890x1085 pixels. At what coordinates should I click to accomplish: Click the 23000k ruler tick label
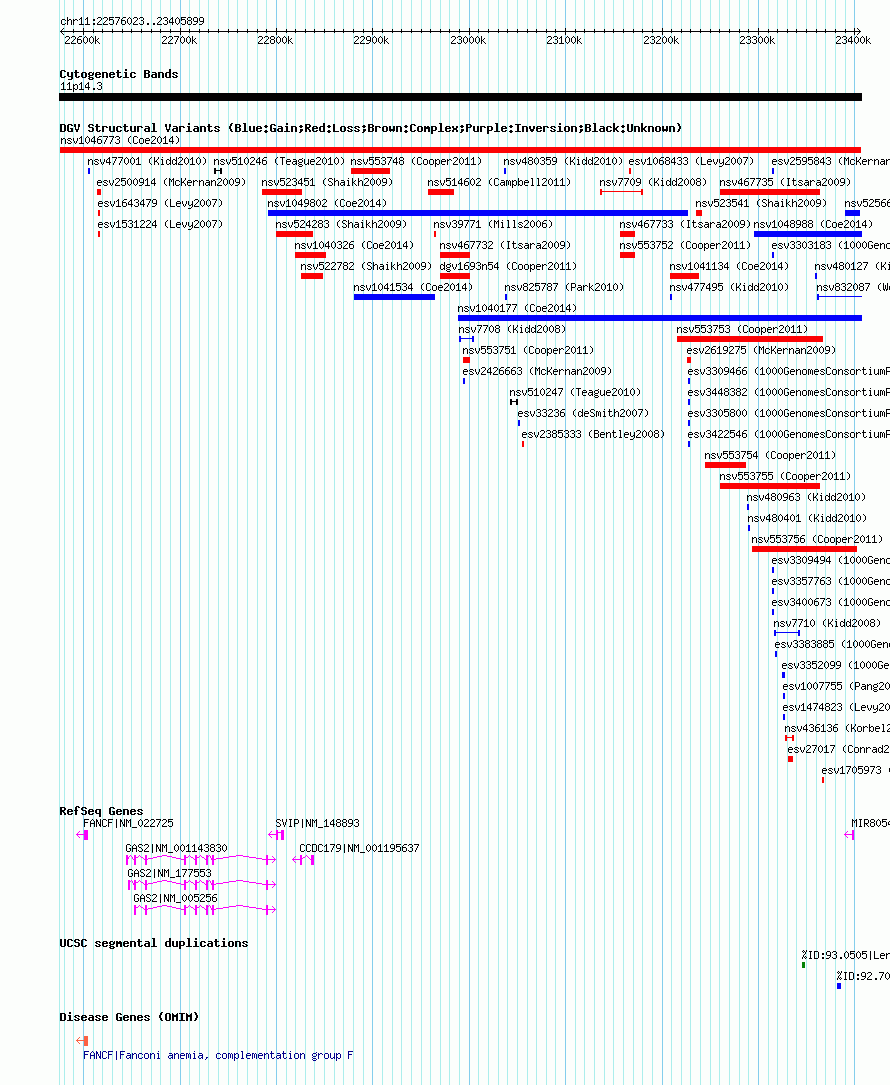pyautogui.click(x=468, y=41)
